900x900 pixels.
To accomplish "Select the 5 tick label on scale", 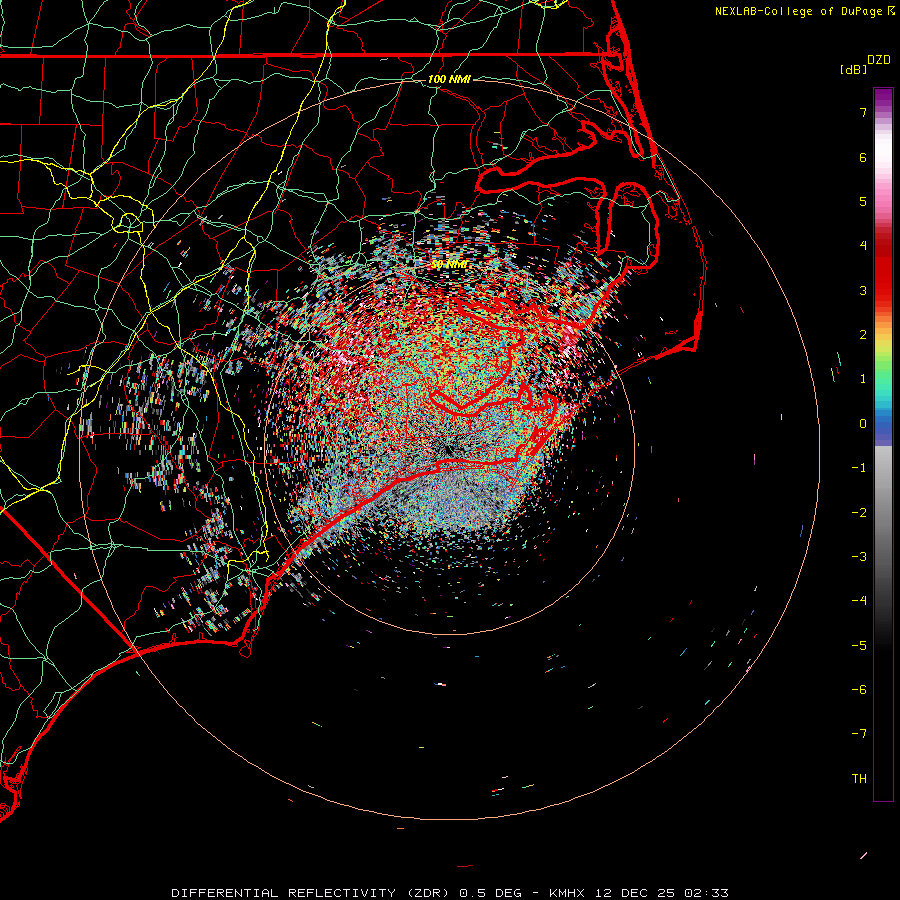I will [x=863, y=201].
